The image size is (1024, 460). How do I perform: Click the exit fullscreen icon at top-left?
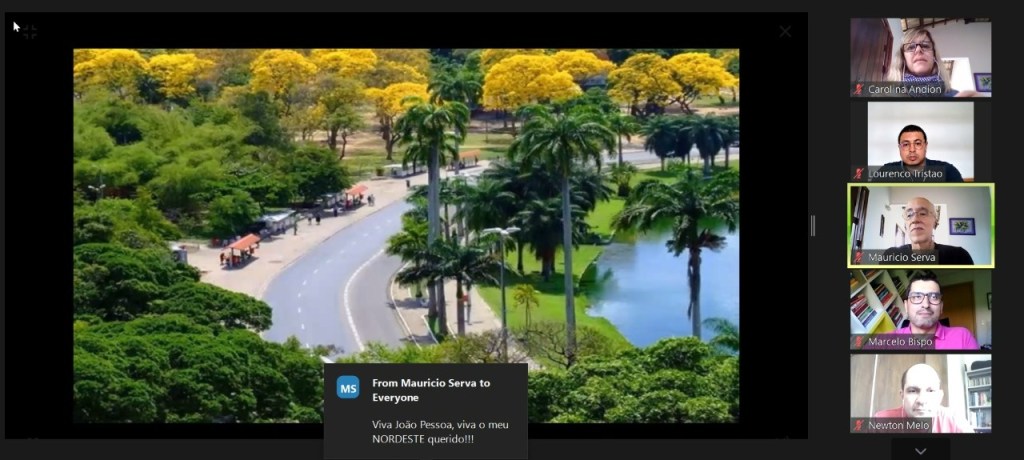point(30,32)
